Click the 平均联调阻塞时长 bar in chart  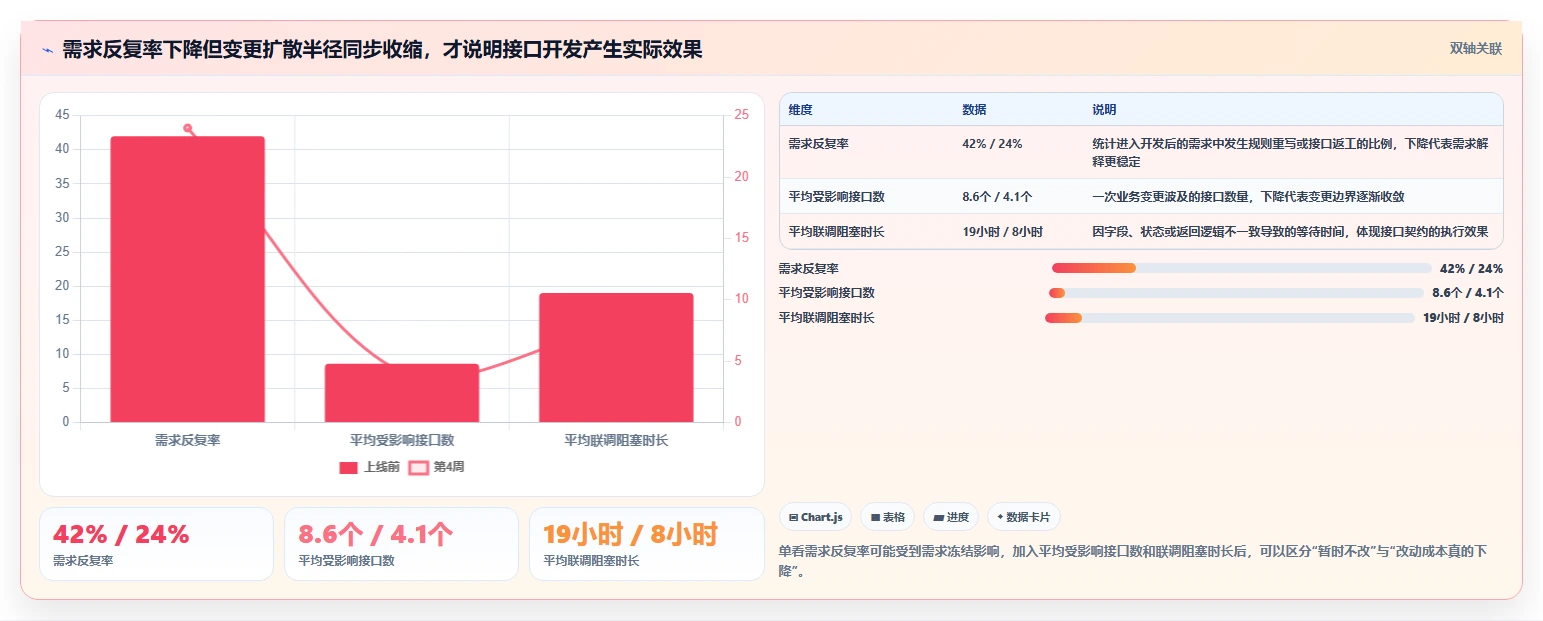pyautogui.click(x=616, y=357)
